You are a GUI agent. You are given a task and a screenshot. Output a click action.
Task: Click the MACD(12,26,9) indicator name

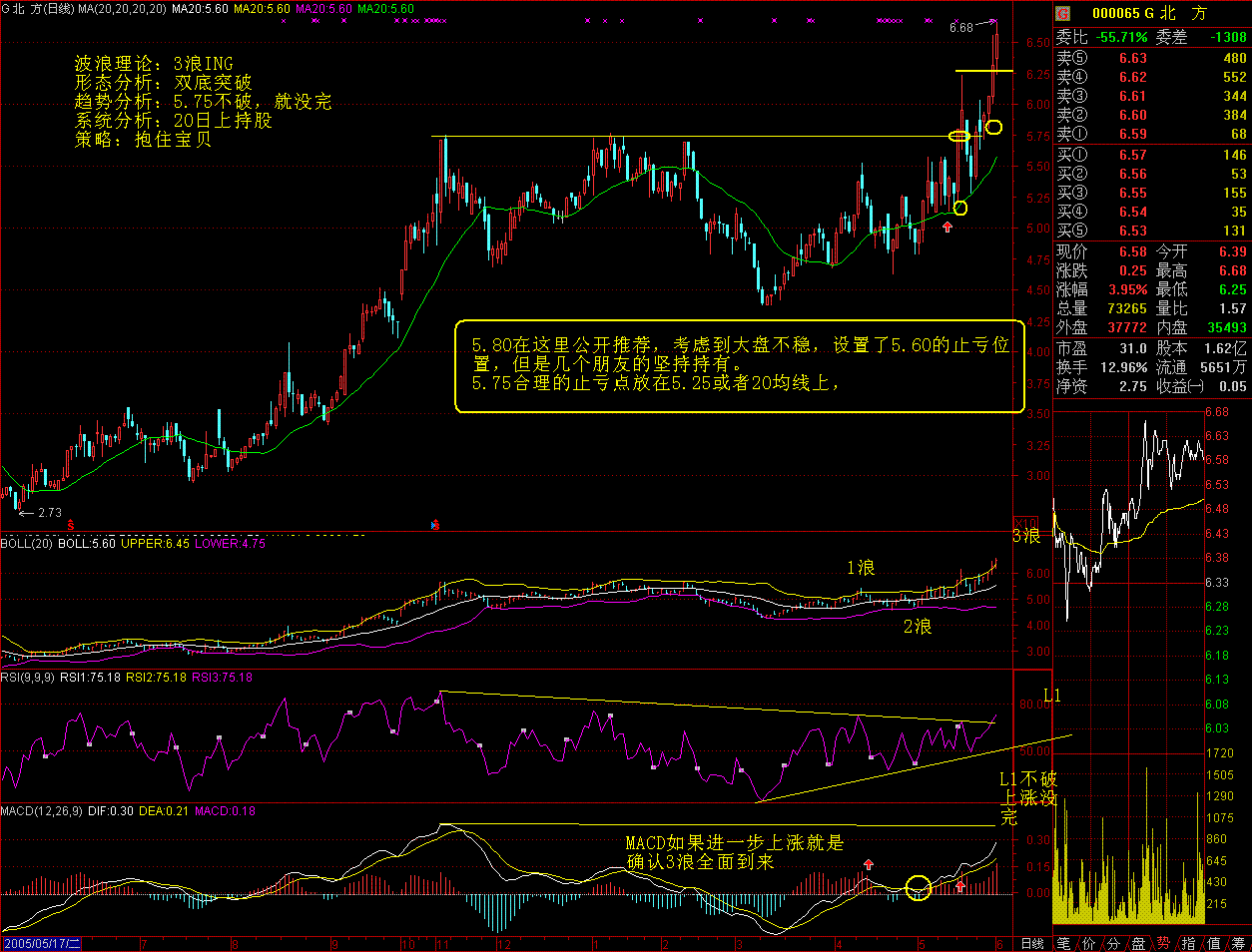(x=43, y=811)
